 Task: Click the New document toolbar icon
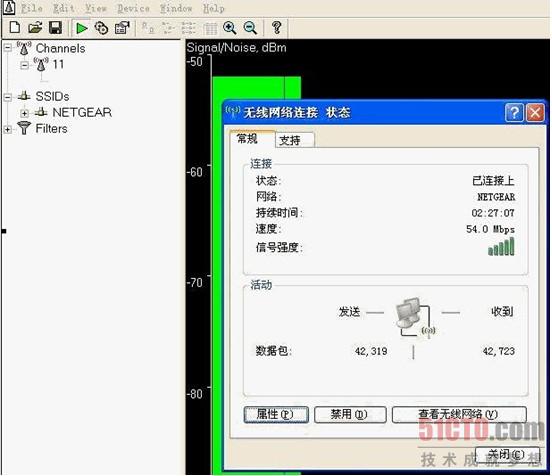tap(14, 27)
